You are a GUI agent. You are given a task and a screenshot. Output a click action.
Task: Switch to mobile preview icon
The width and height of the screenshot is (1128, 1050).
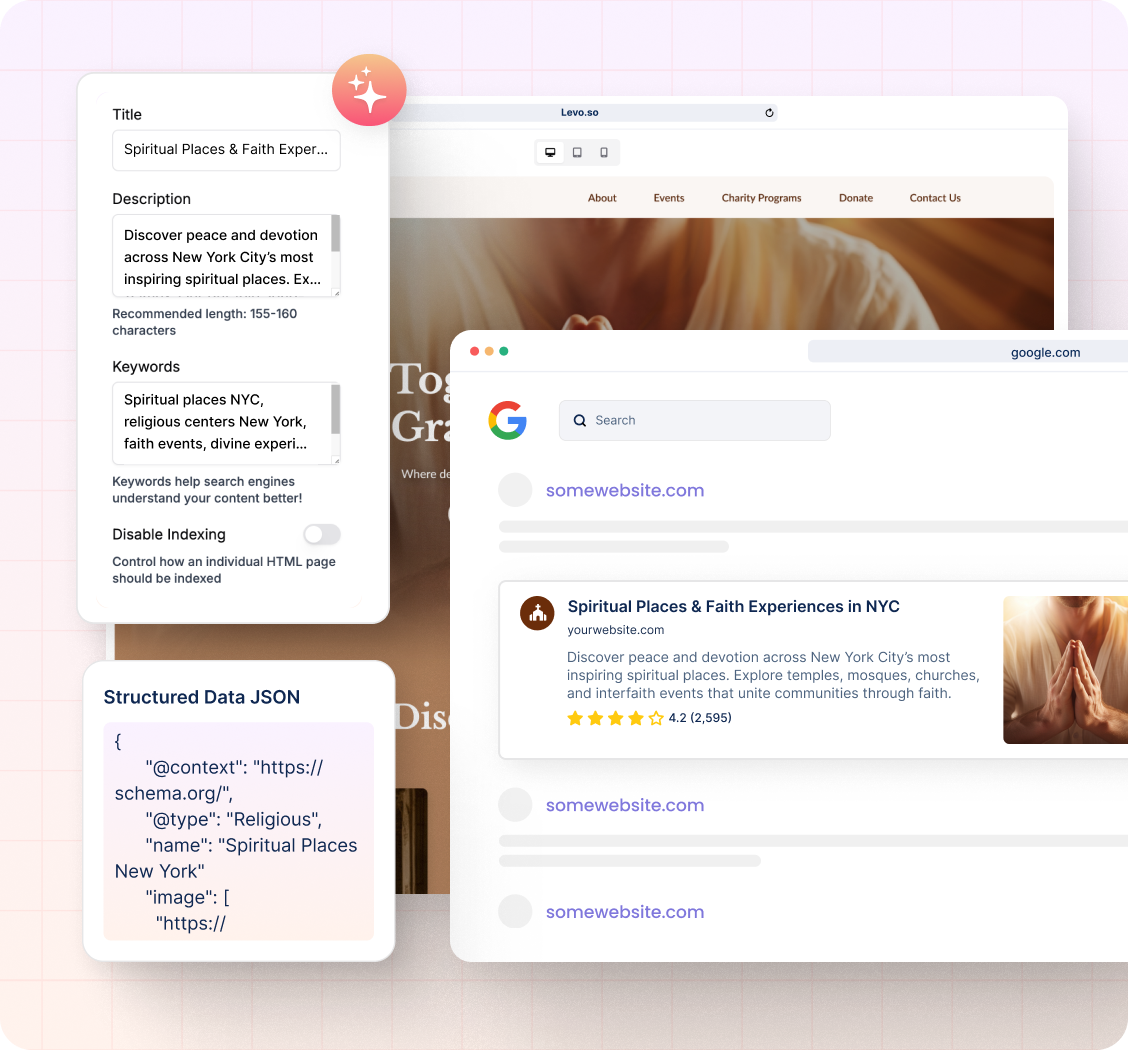point(604,153)
